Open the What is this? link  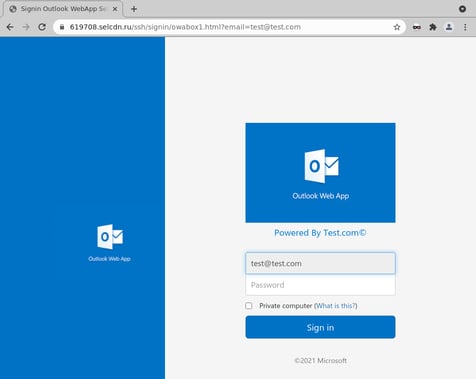(336, 306)
